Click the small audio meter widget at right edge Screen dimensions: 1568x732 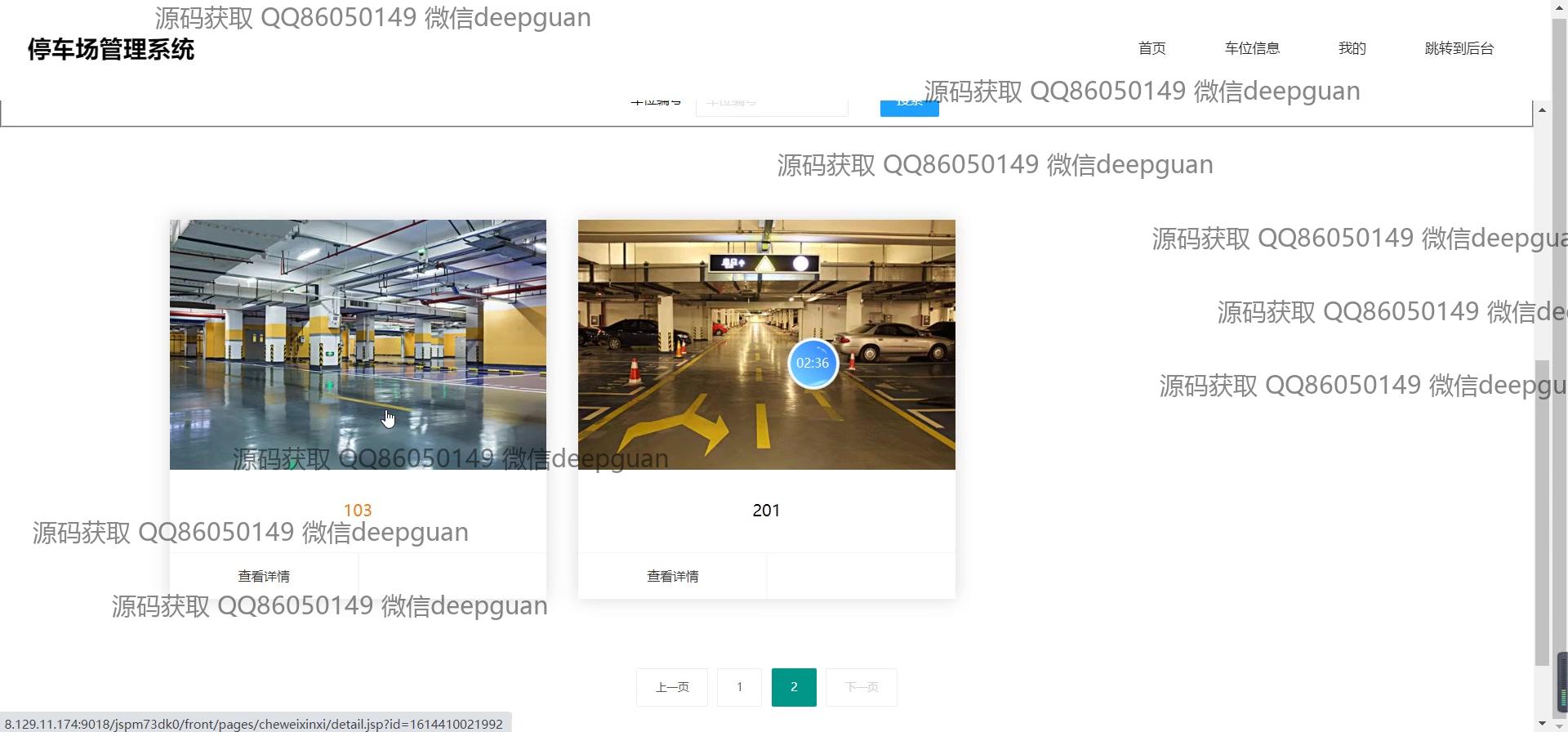click(x=1561, y=682)
